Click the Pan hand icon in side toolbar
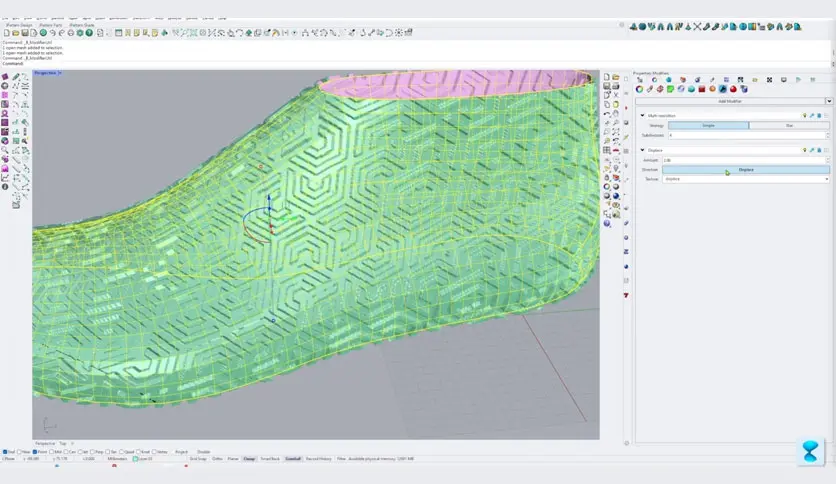 pyautogui.click(x=616, y=113)
